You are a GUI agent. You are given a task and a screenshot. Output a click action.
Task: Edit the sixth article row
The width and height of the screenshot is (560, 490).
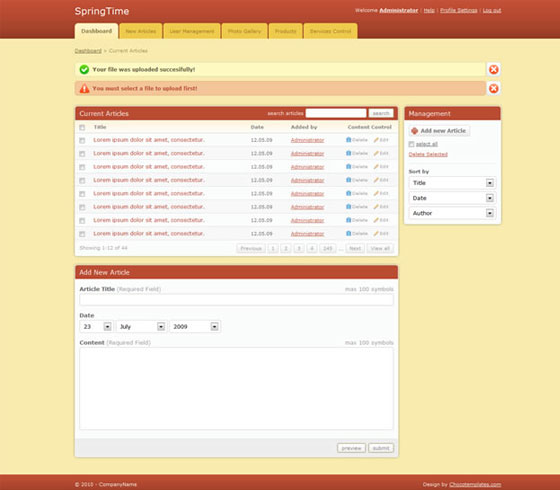(x=381, y=207)
